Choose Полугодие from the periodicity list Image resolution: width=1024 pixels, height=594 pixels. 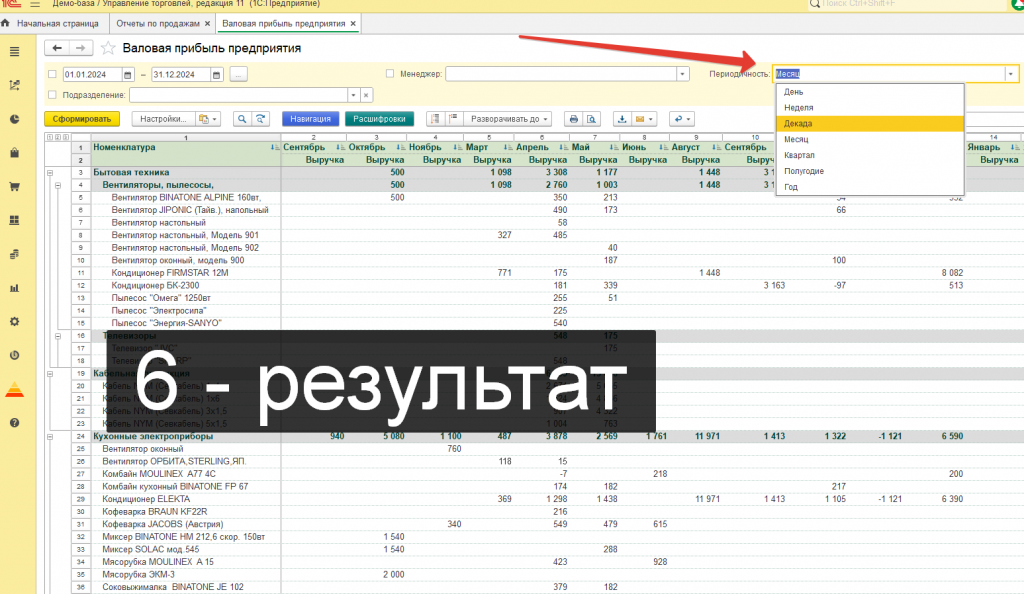(x=870, y=171)
